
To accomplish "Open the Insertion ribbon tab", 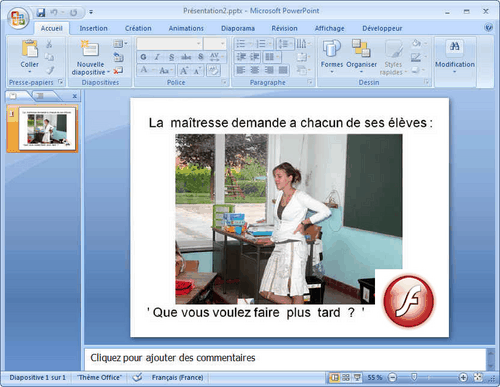I will (93, 28).
